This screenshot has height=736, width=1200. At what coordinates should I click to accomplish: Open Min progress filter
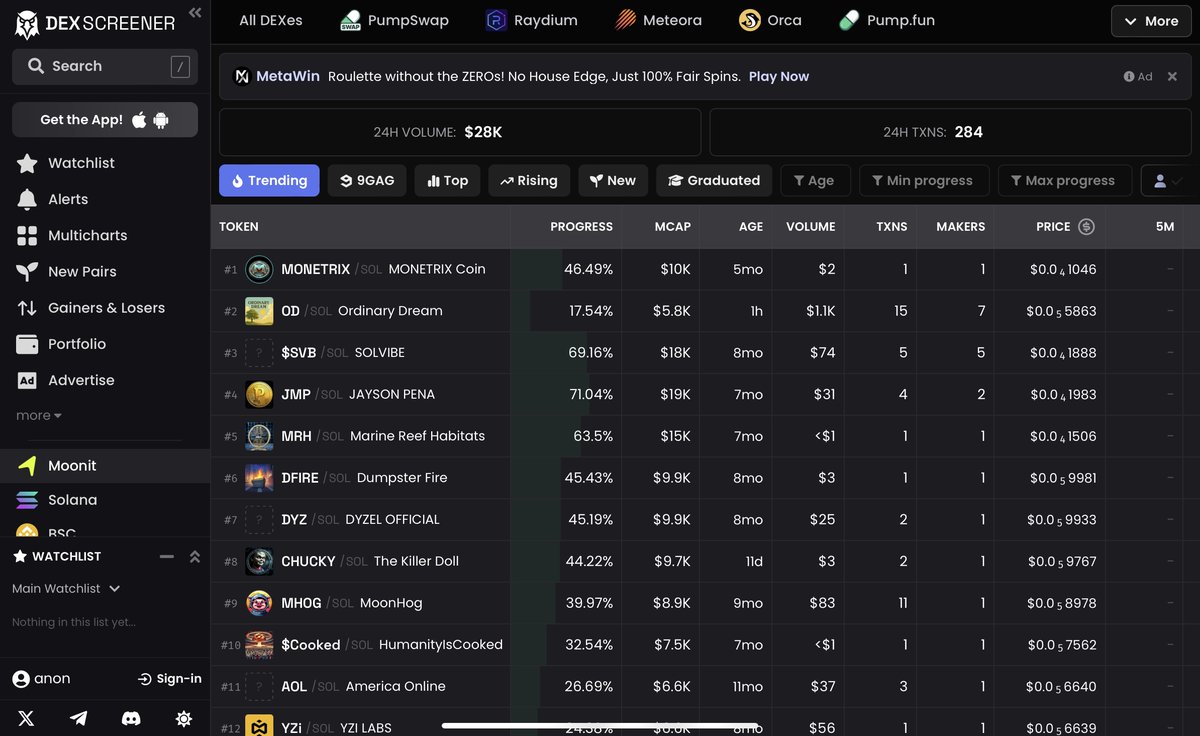[923, 181]
